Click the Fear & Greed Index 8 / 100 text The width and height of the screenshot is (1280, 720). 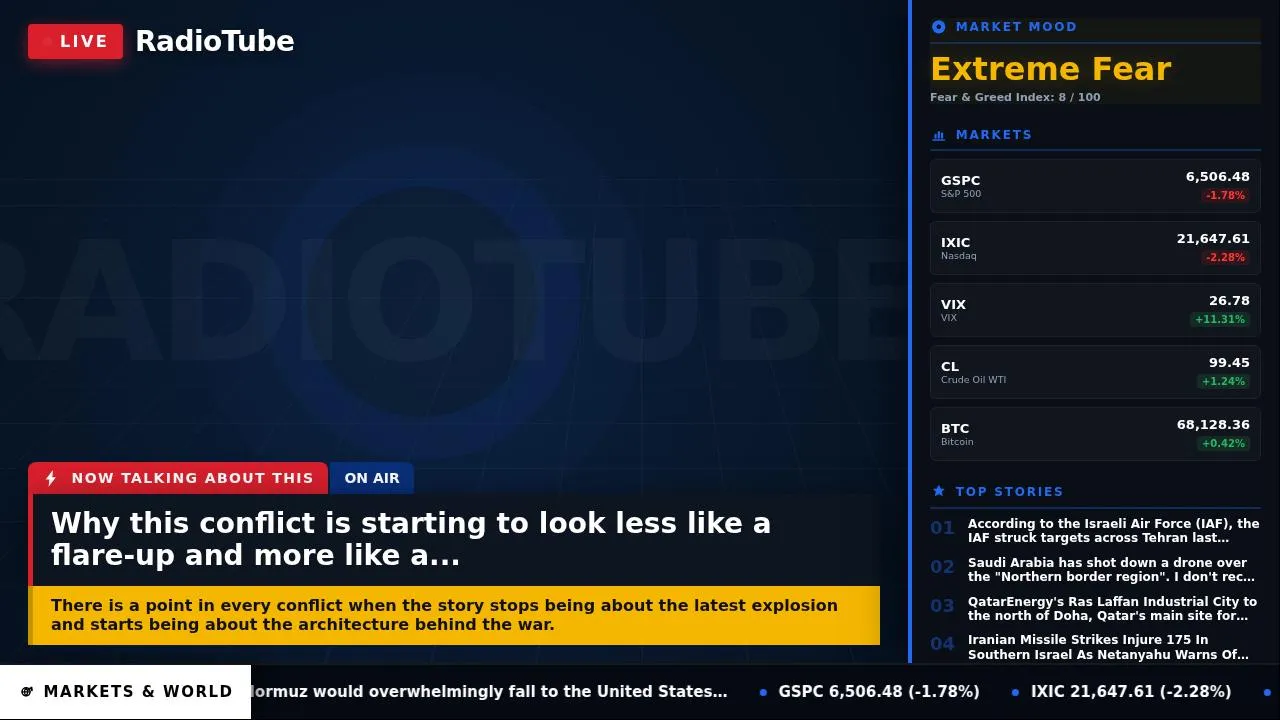1015,98
